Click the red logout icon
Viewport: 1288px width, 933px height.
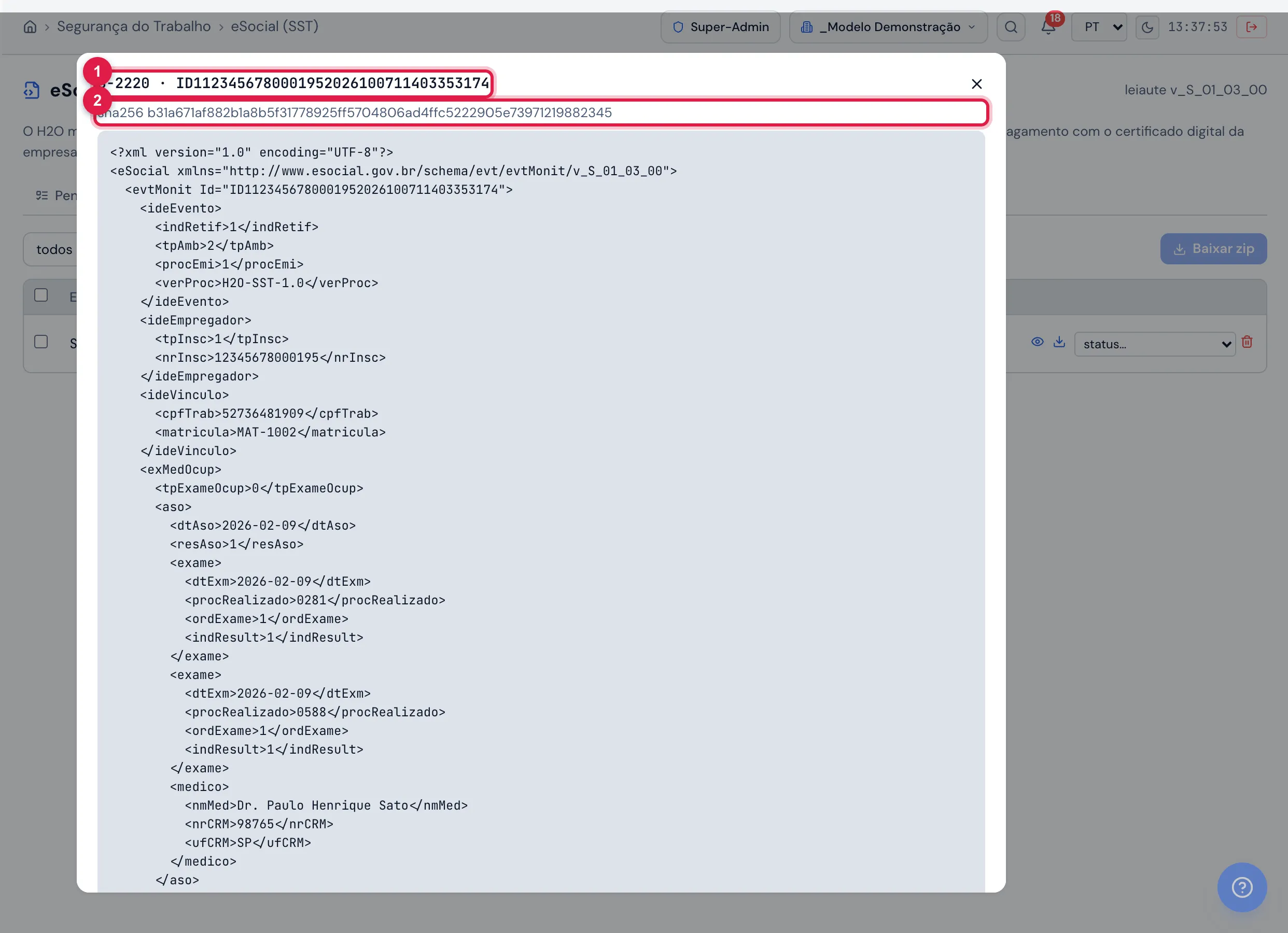pos(1251,26)
